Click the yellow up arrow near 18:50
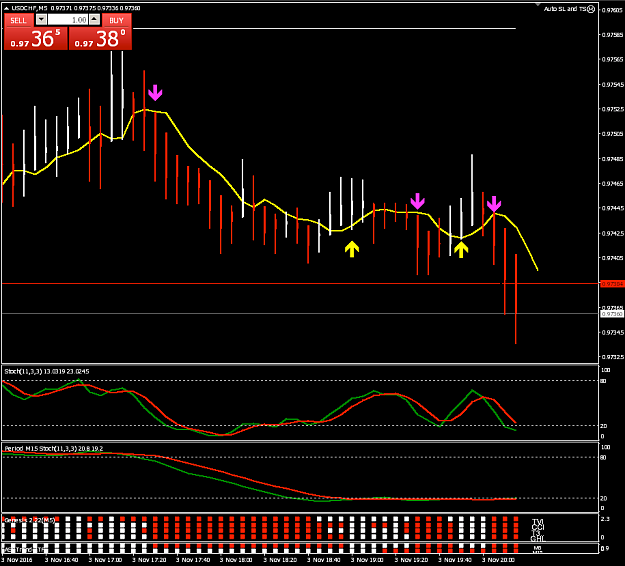 (x=352, y=249)
